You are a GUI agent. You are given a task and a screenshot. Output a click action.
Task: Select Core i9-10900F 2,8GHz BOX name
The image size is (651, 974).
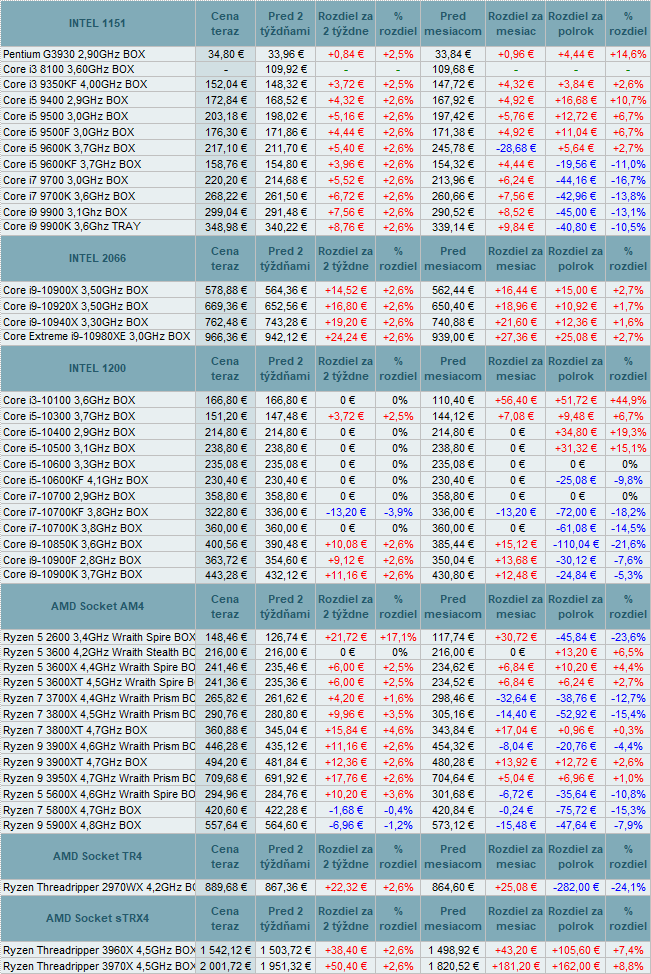72,560
